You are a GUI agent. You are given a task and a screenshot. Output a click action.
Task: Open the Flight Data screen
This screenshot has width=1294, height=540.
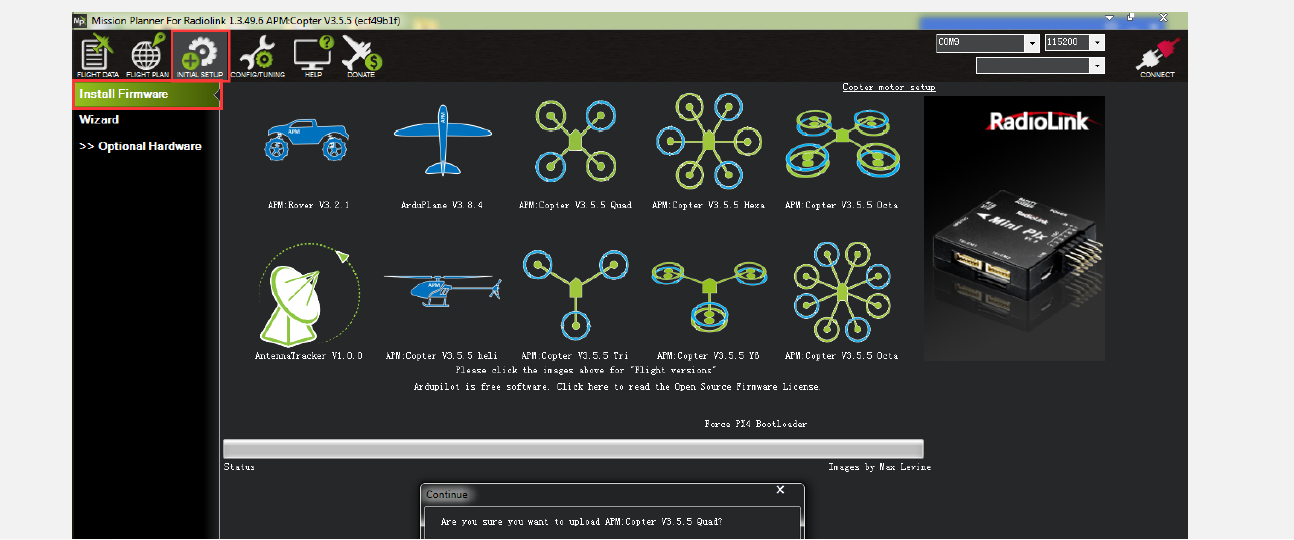pyautogui.click(x=98, y=56)
